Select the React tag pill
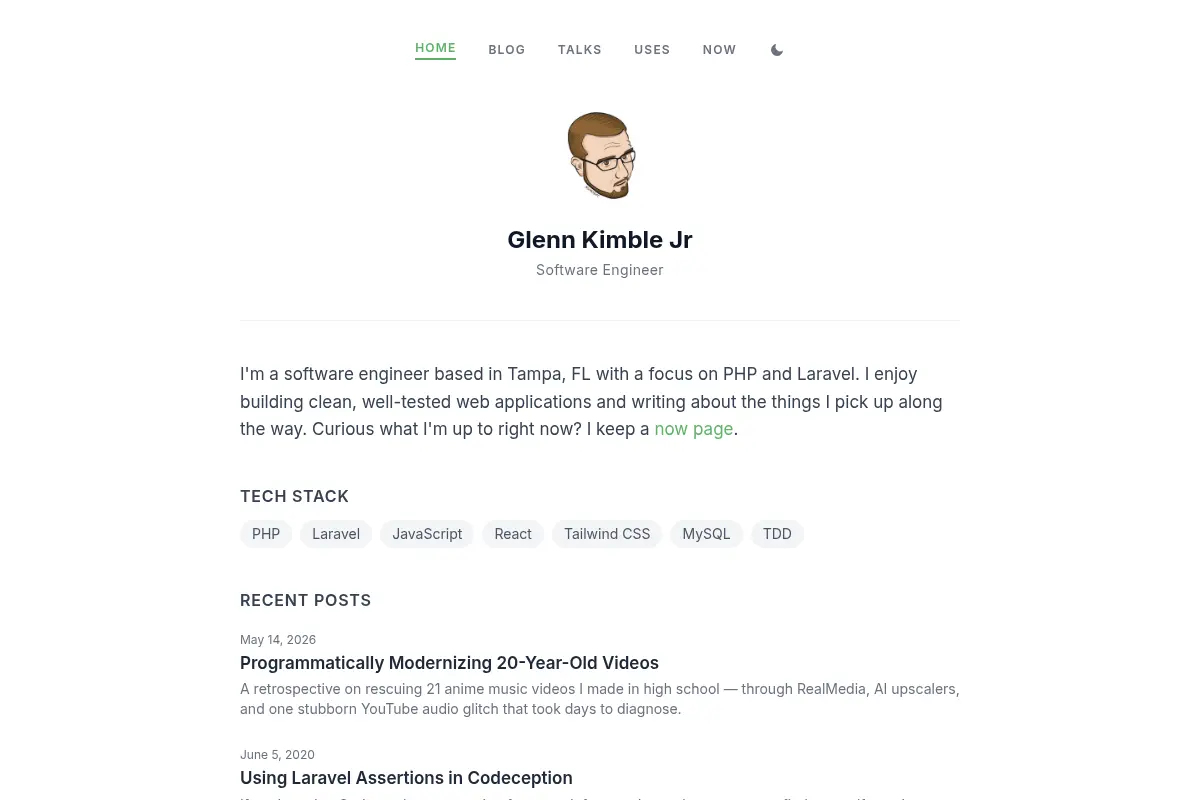Screen dimensions: 1200x800 coord(513,534)
